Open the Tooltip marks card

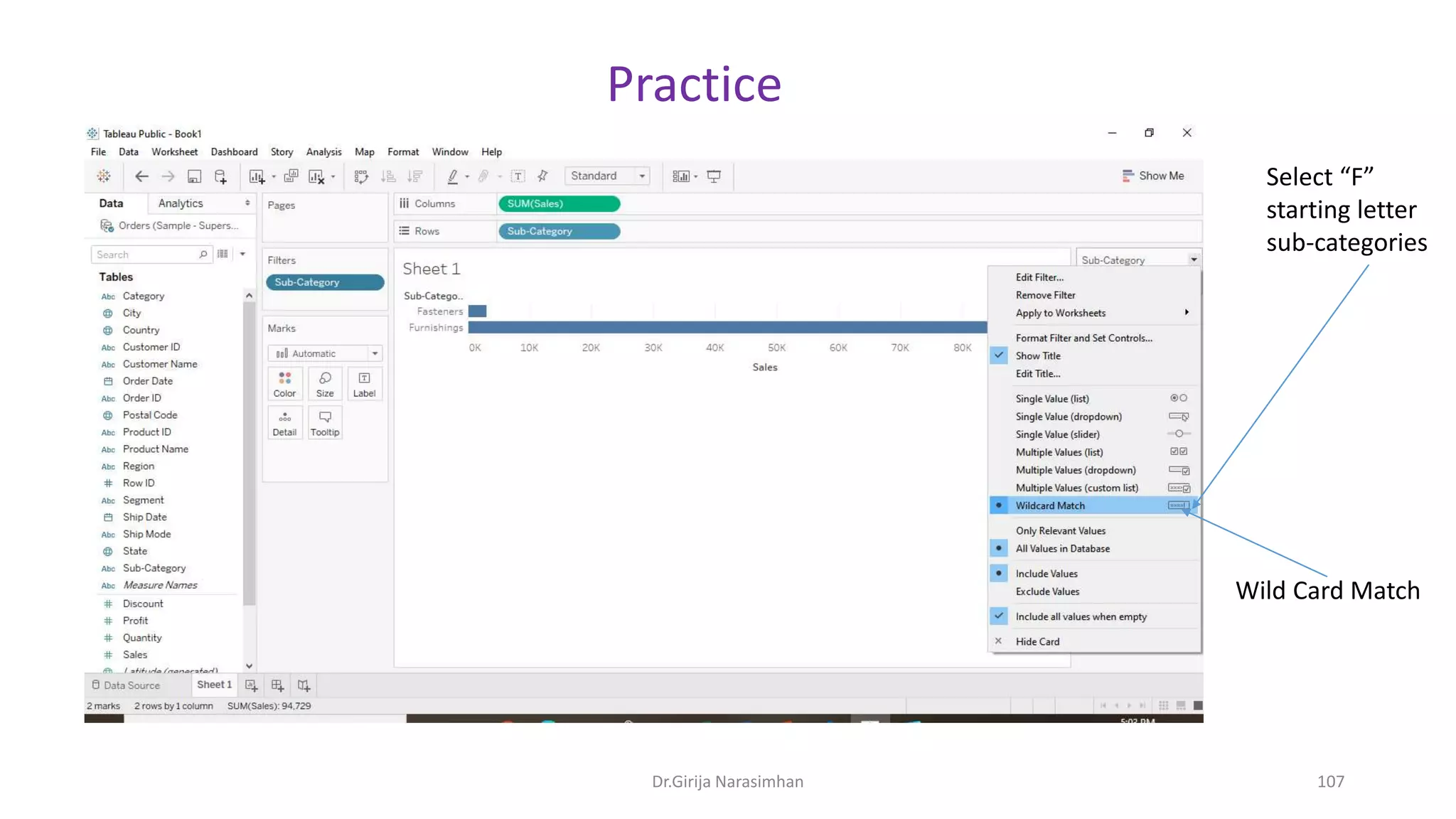[325, 423]
